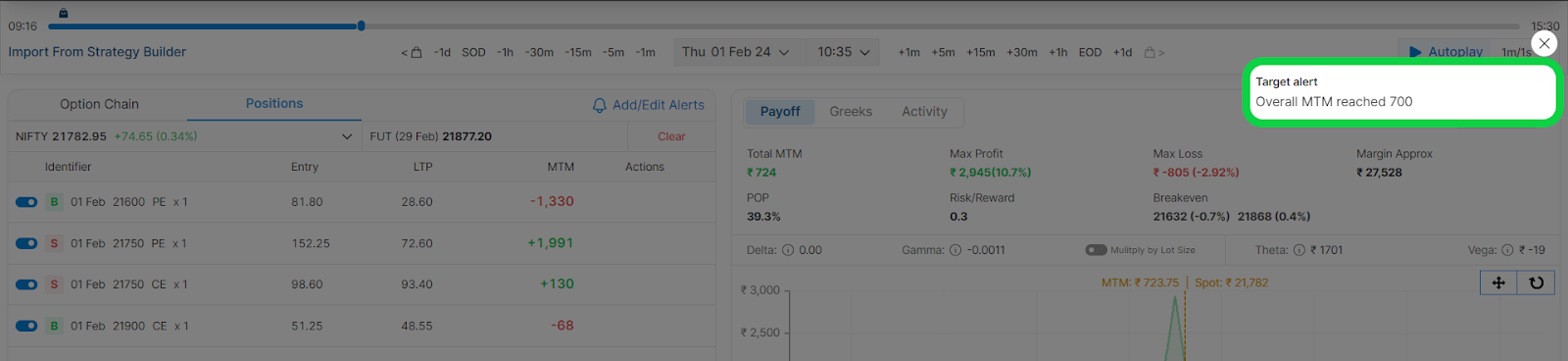Screen dimensions: 1568x361
Task: Click the Delta info icon
Action: [788, 250]
